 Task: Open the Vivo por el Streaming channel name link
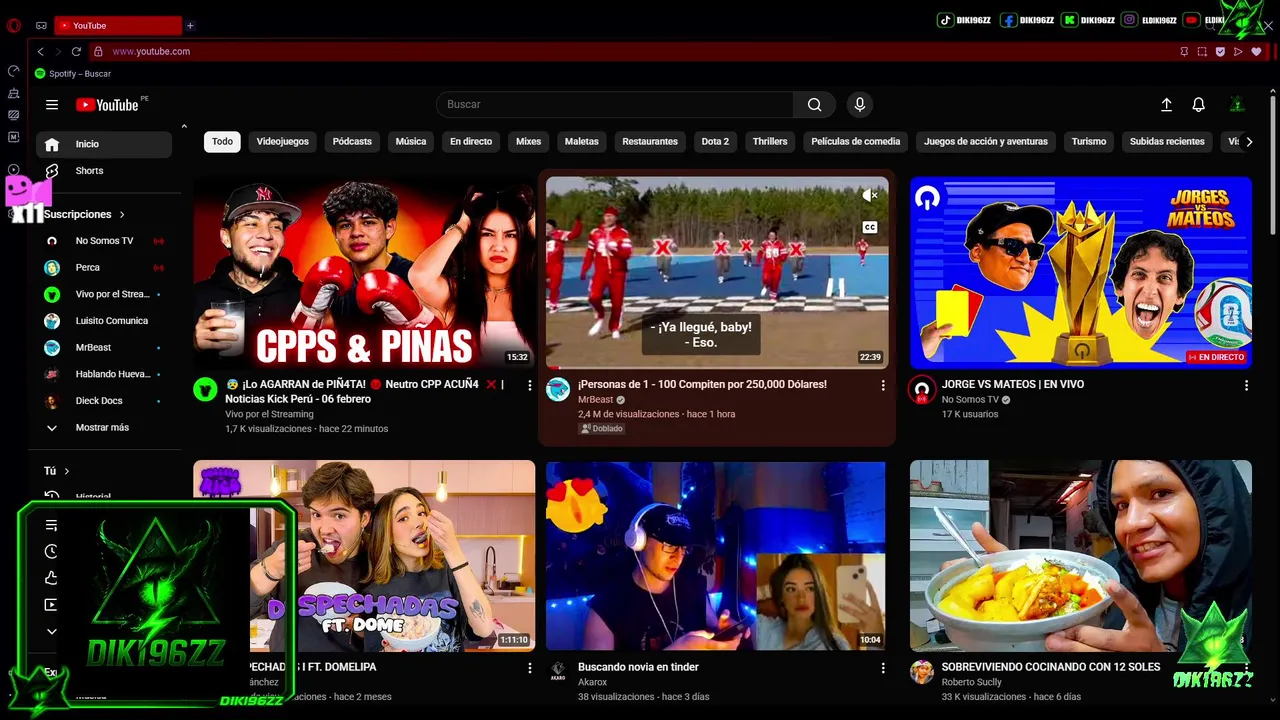coord(269,414)
